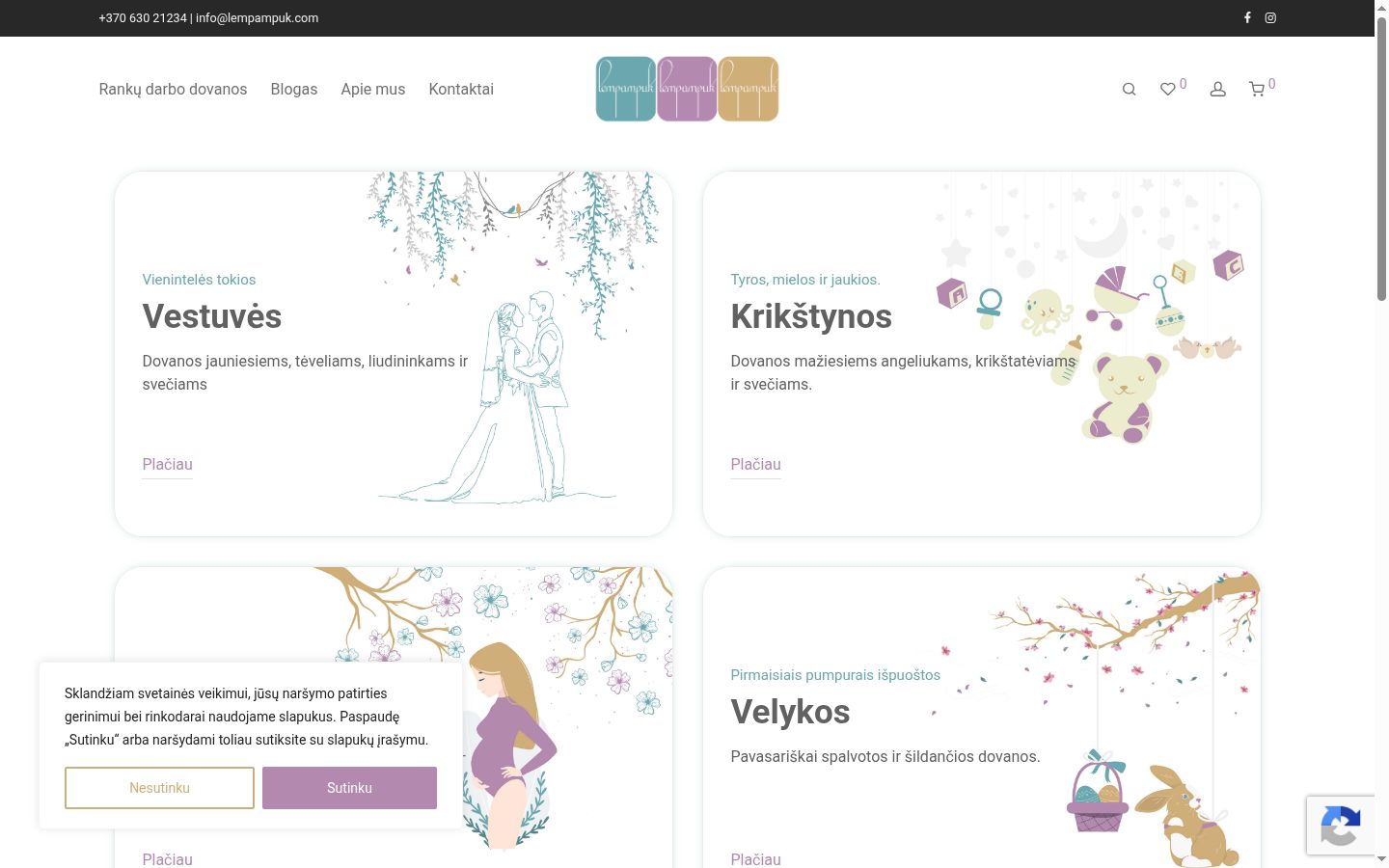Click Plačiau link in Vestuvės card
The image size is (1389, 868).
pos(167,464)
